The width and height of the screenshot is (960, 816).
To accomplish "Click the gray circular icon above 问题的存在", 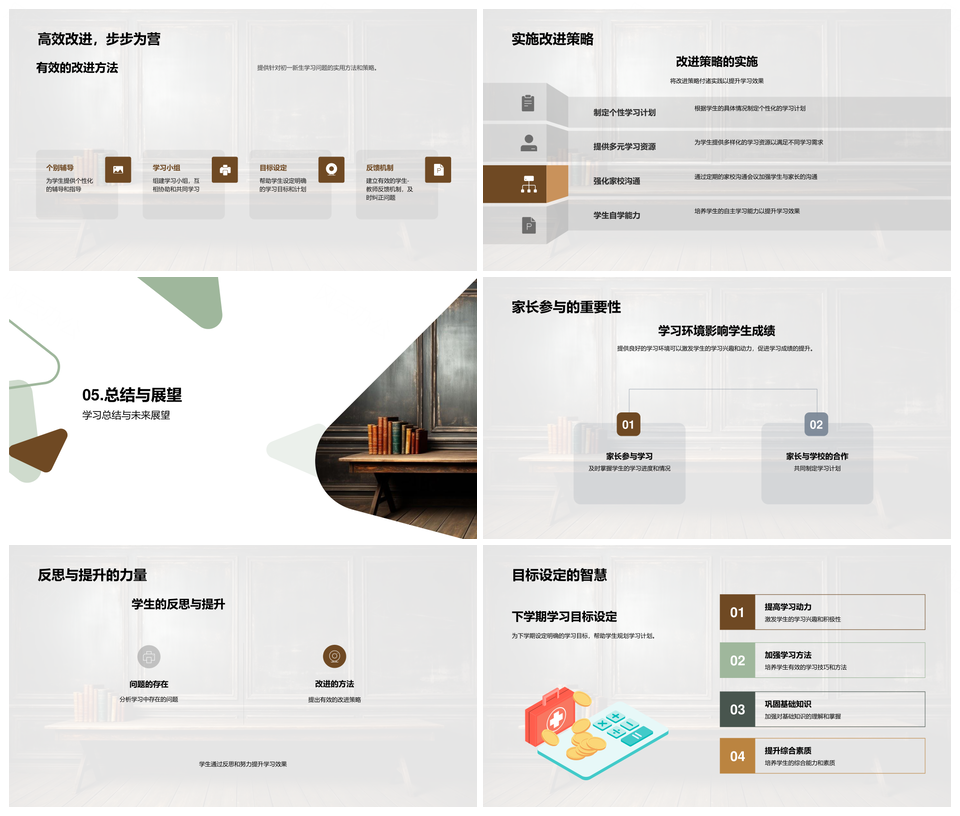I will coord(149,656).
